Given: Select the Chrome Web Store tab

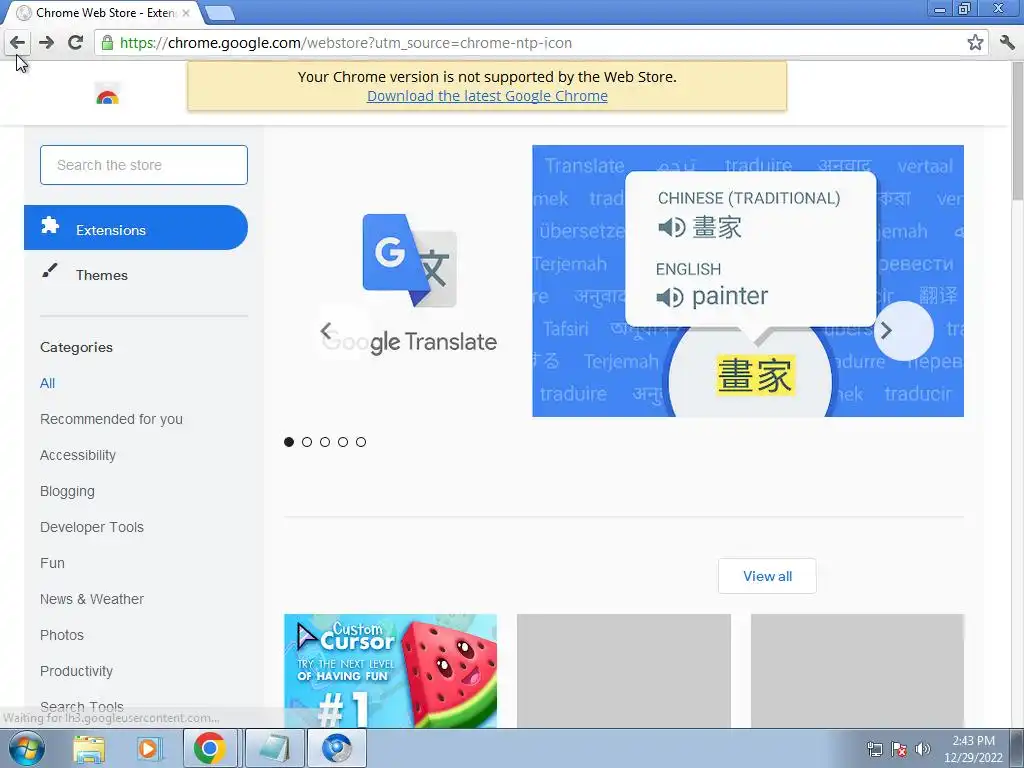Looking at the screenshot, I should [x=104, y=13].
